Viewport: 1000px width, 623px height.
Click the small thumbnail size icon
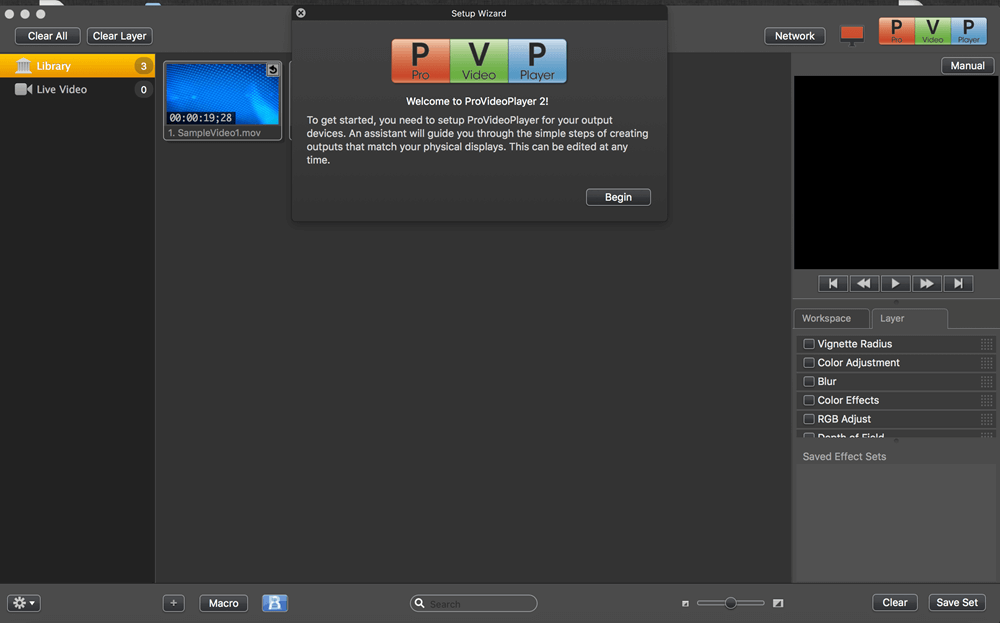(686, 603)
